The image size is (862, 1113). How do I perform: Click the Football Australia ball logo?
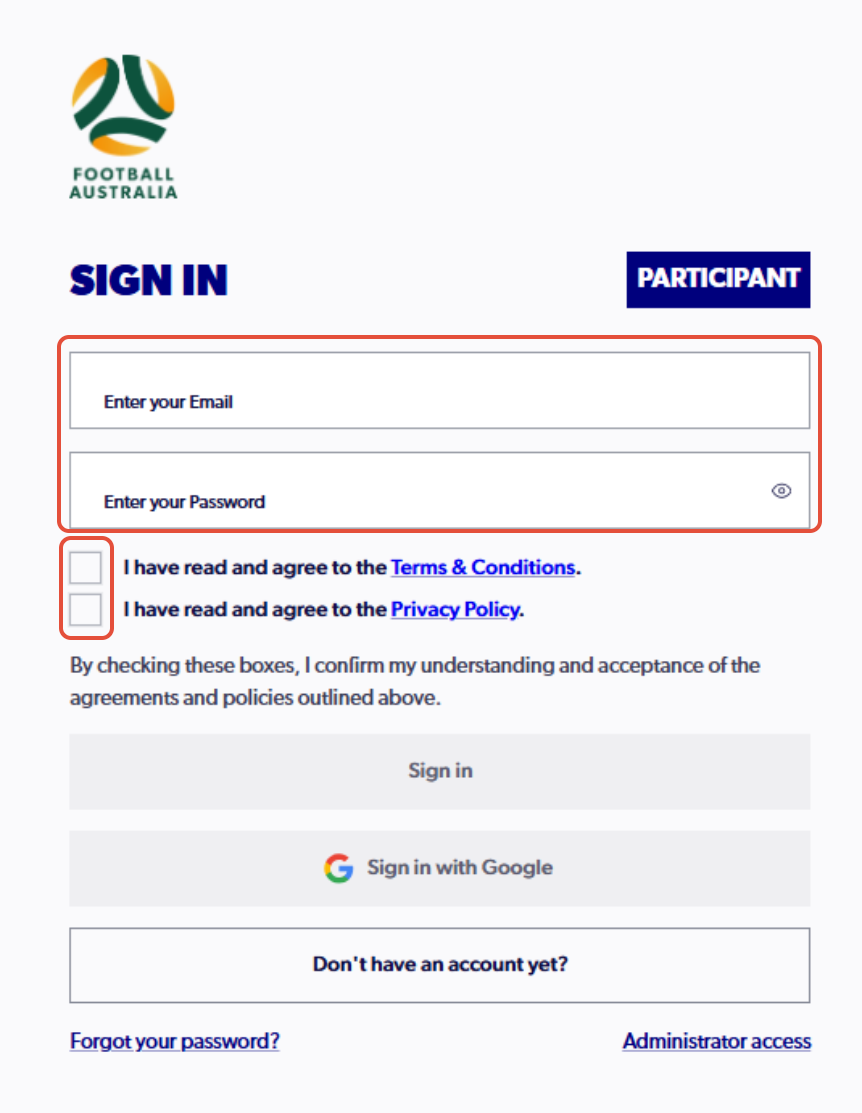tap(123, 105)
